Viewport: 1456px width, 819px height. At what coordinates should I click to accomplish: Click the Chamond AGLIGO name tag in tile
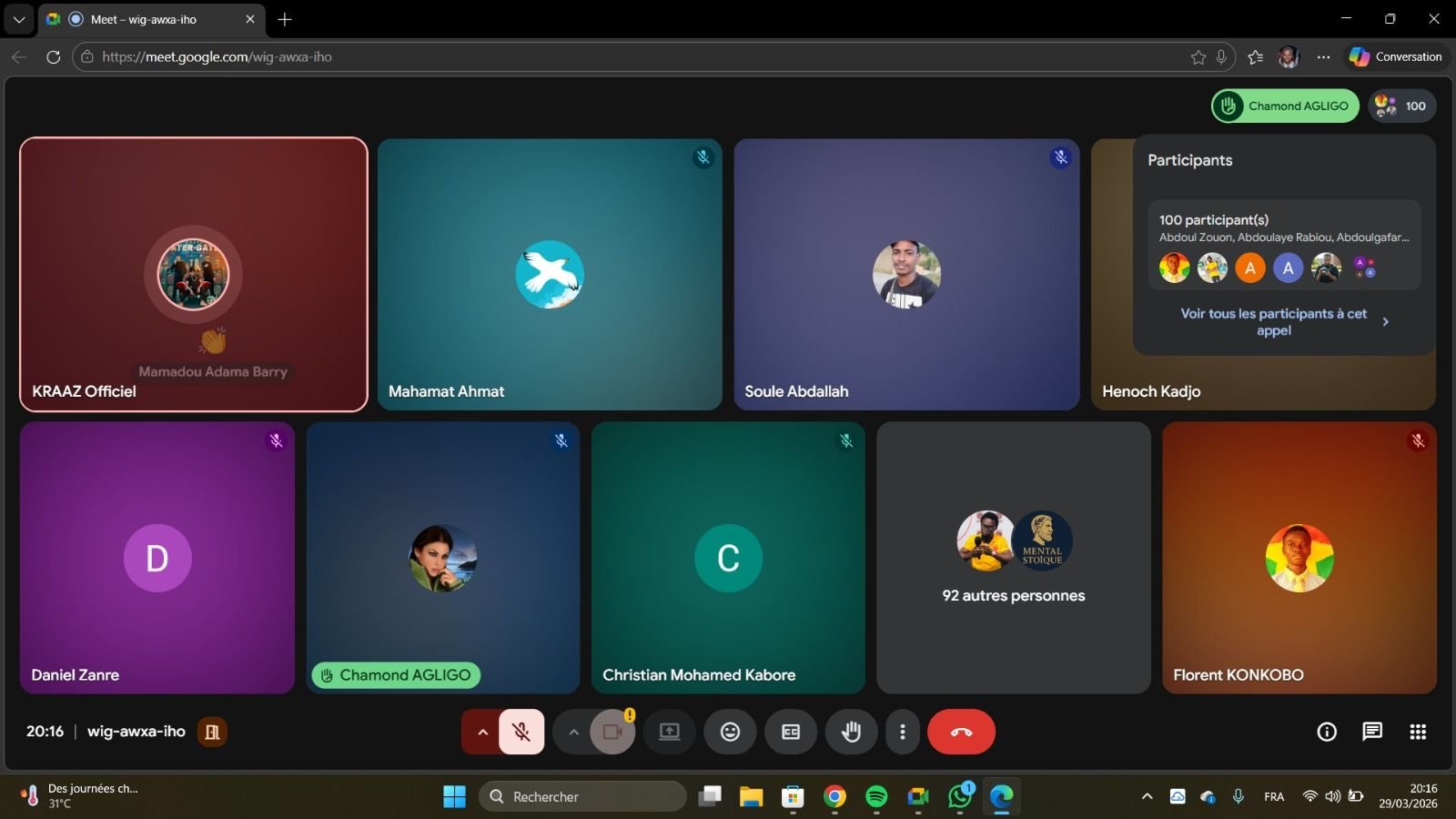click(x=396, y=675)
